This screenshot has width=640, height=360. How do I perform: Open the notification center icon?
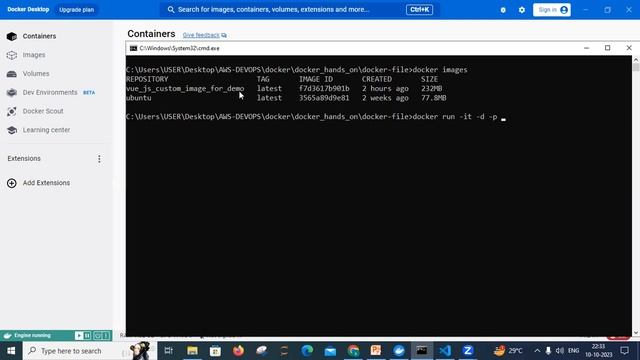tap(624, 351)
